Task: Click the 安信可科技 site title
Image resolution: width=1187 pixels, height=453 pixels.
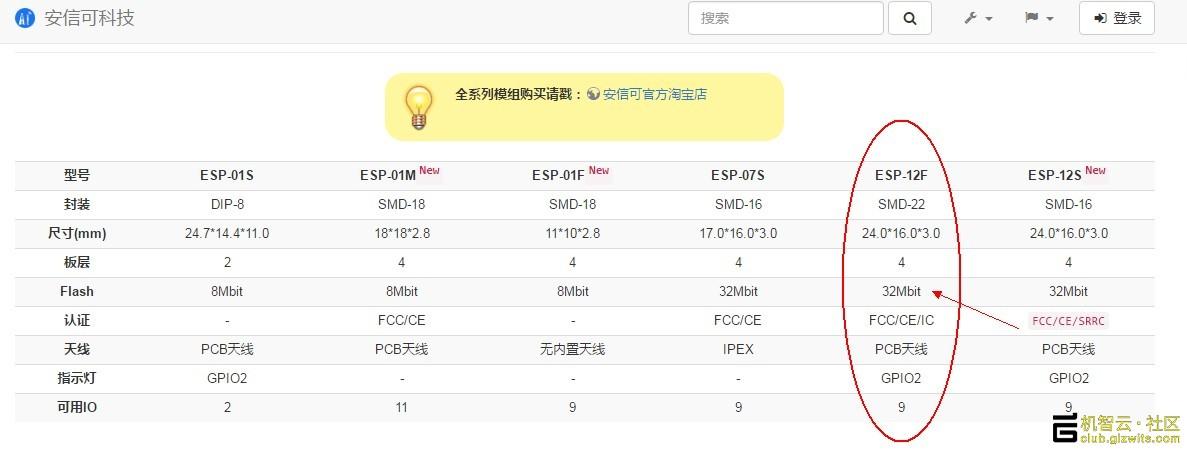Action: (89, 18)
